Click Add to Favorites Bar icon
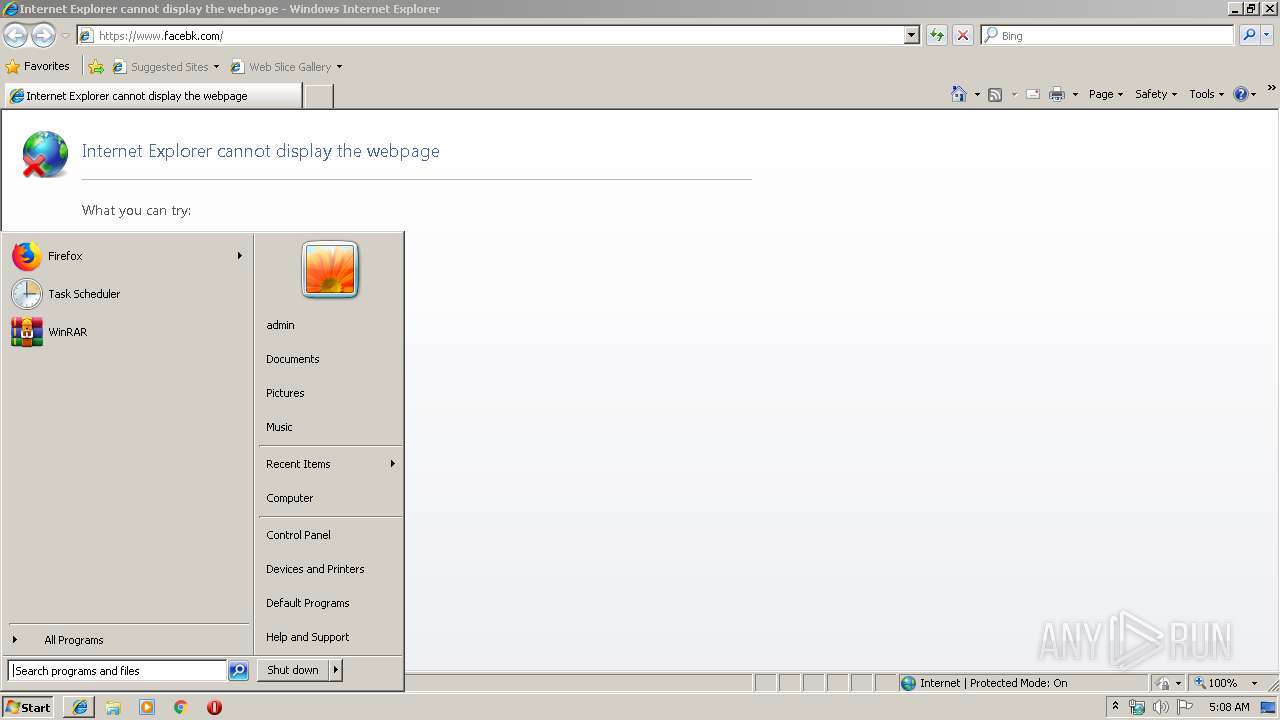Viewport: 1280px width, 720px height. (96, 67)
